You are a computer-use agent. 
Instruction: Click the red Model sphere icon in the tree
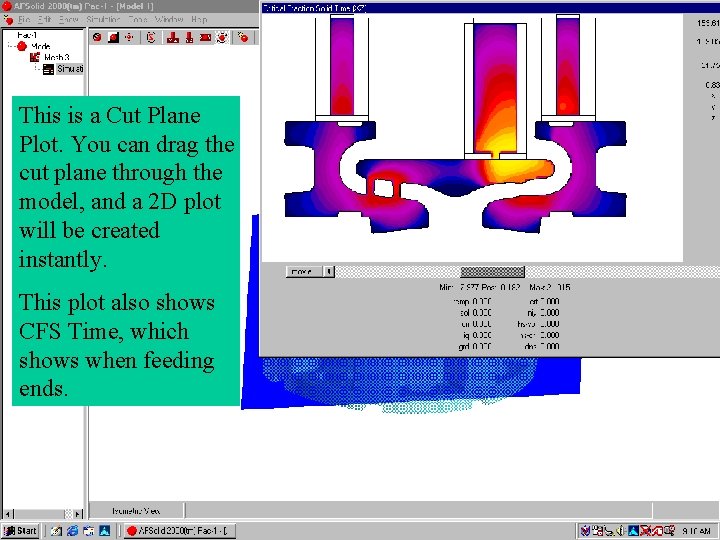[22, 46]
